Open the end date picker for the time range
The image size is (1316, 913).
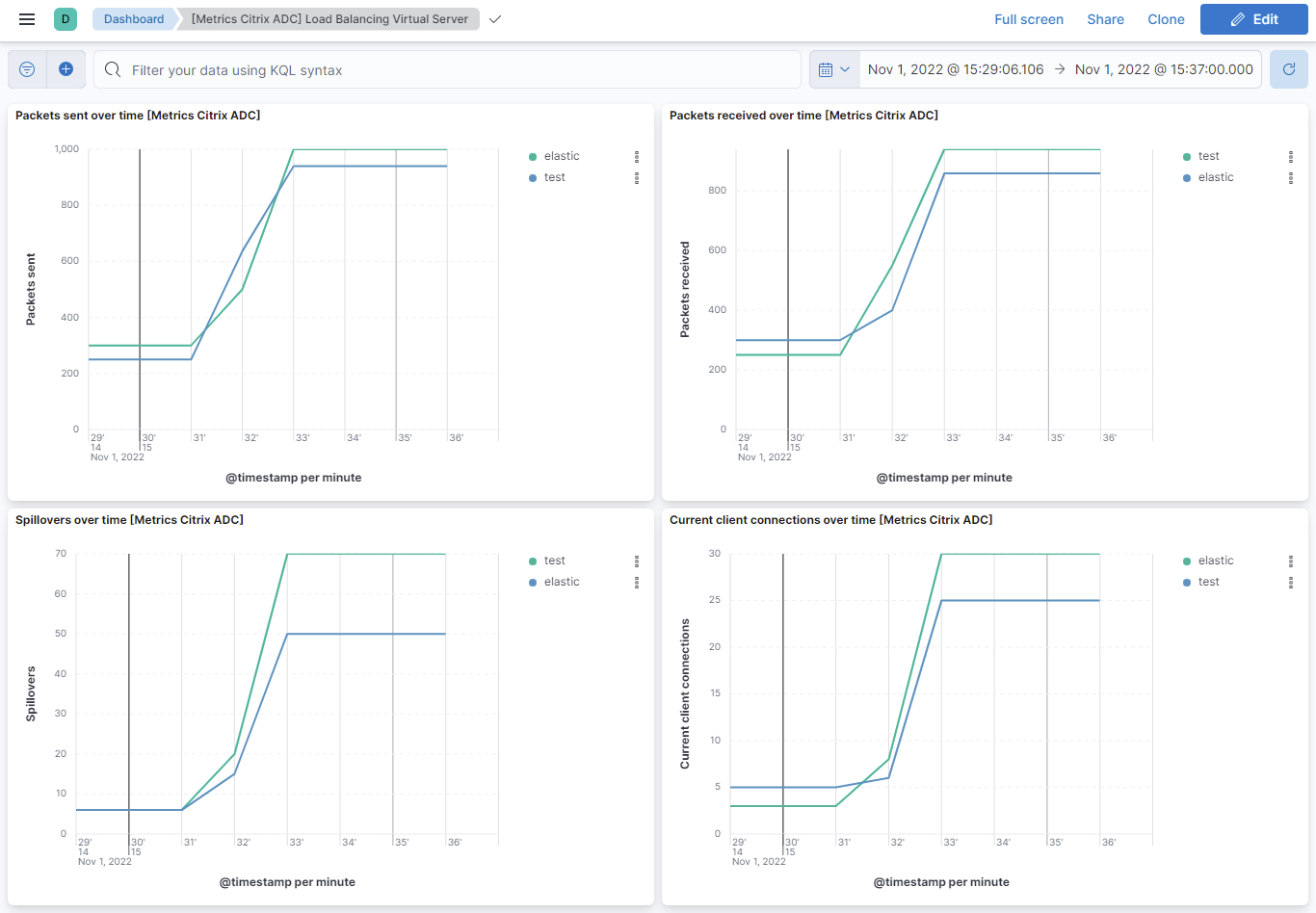coord(1163,68)
